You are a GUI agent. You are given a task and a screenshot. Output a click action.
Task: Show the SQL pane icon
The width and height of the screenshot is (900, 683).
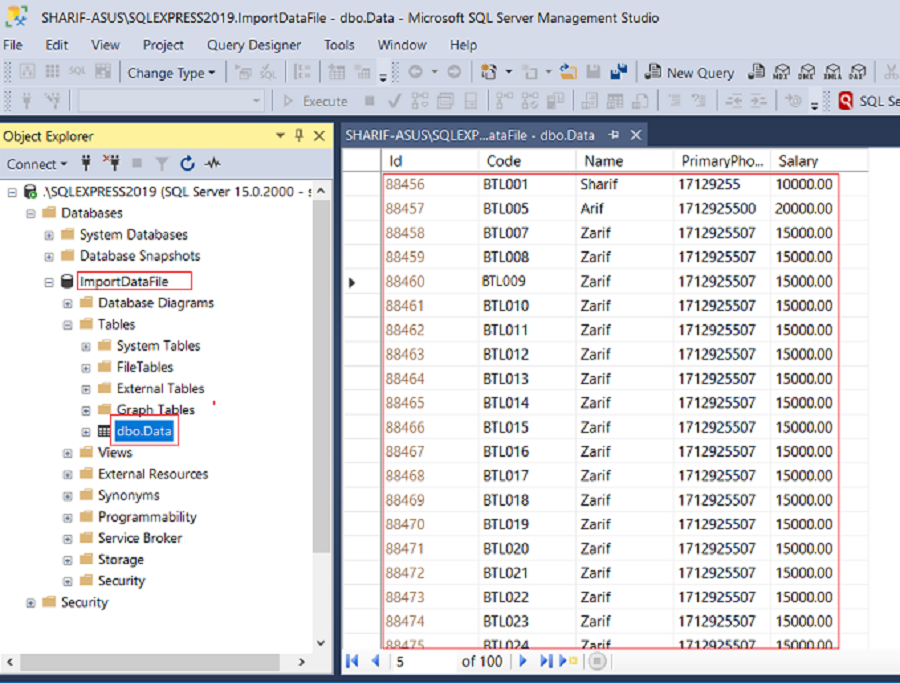point(77,72)
